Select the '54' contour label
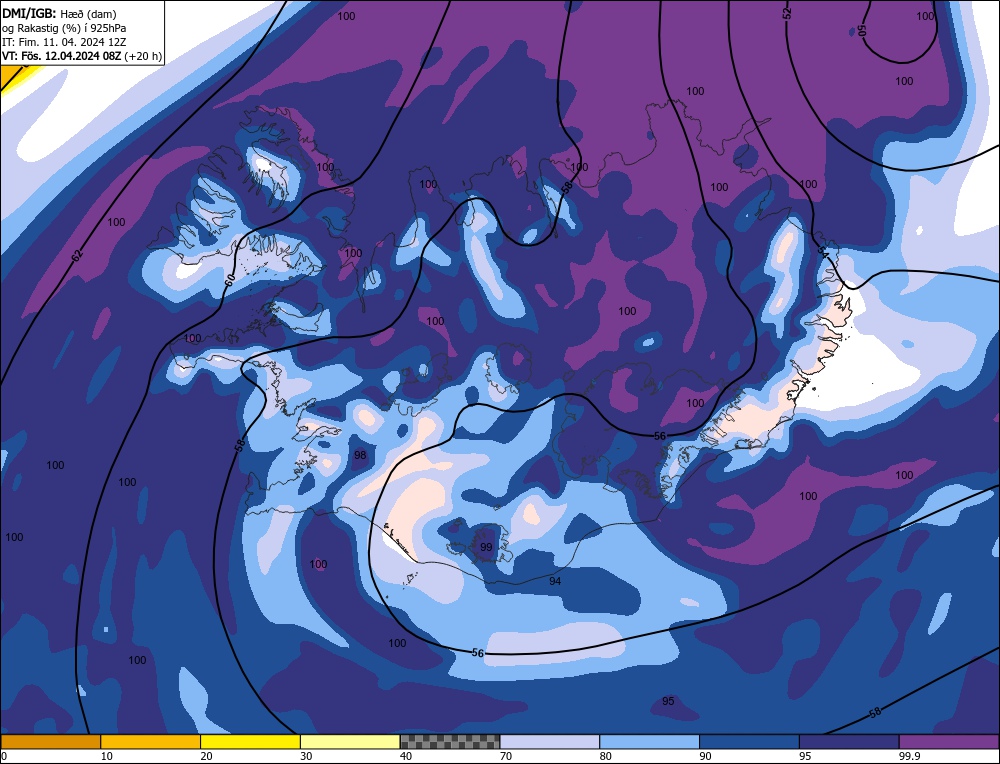The height and width of the screenshot is (764, 1000). pos(823,253)
